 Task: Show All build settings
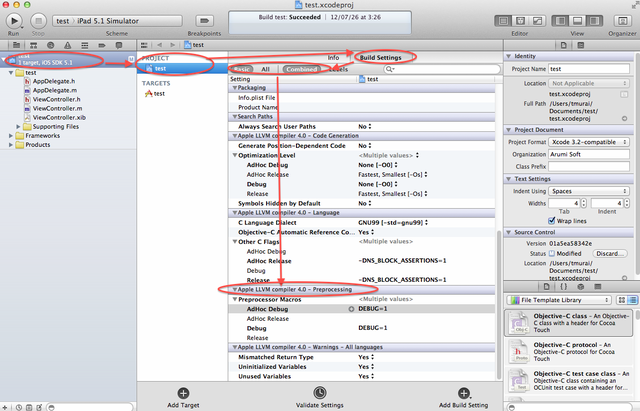(x=265, y=69)
